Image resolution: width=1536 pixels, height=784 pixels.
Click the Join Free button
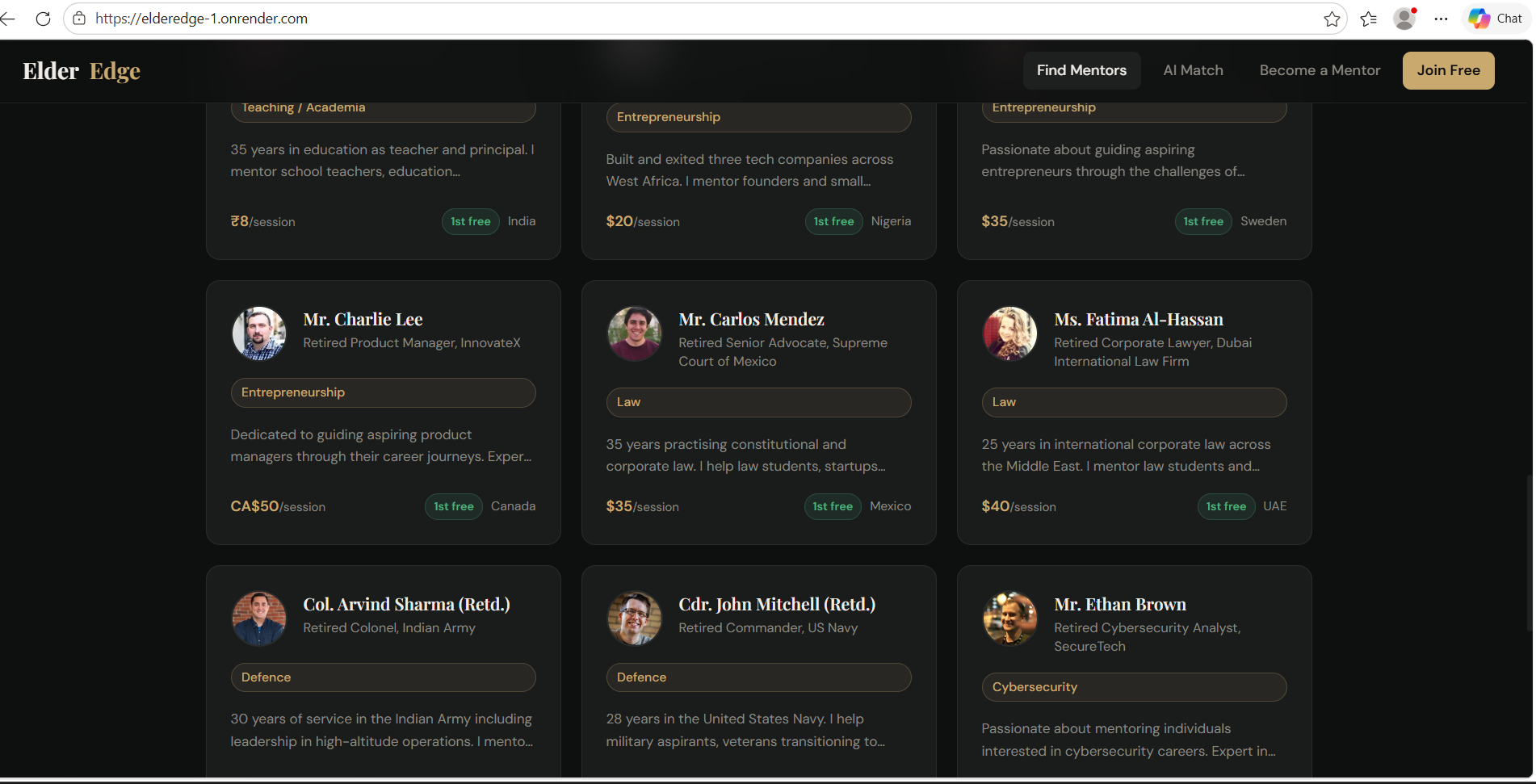point(1448,70)
